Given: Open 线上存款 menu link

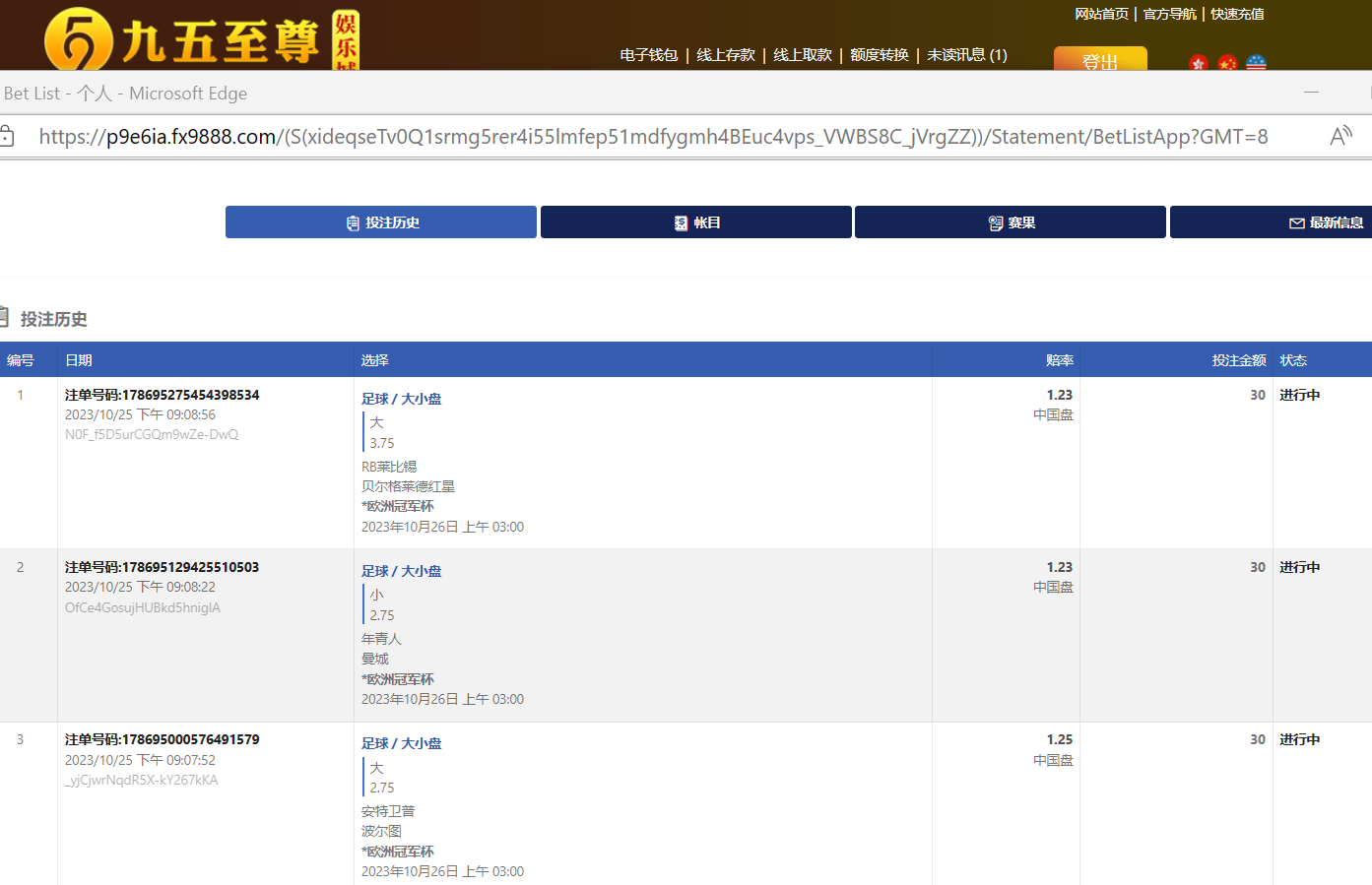Looking at the screenshot, I should tap(726, 55).
